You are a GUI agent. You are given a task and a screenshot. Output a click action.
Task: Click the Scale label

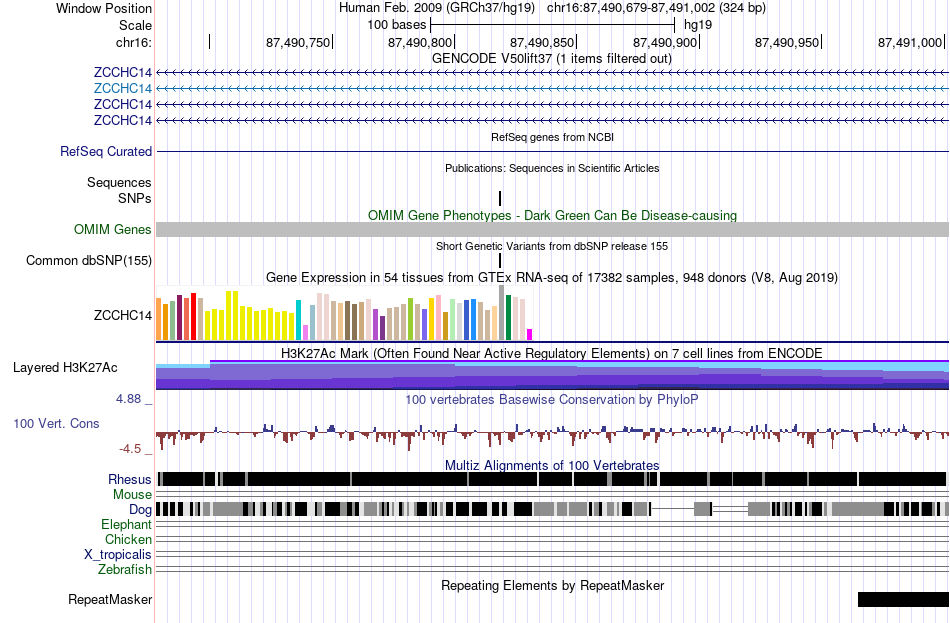point(136,25)
